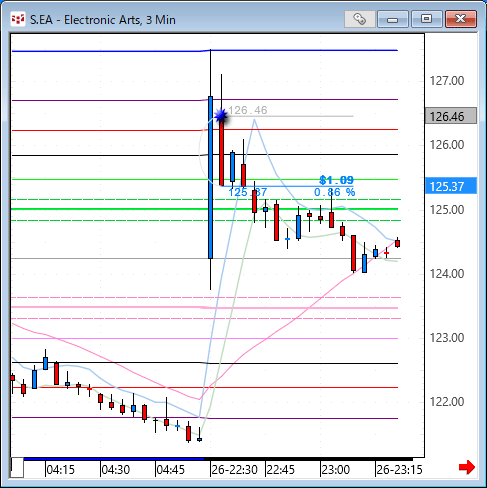Click the chart link chain icon
The width and height of the screenshot is (487, 488).
tap(360, 19)
